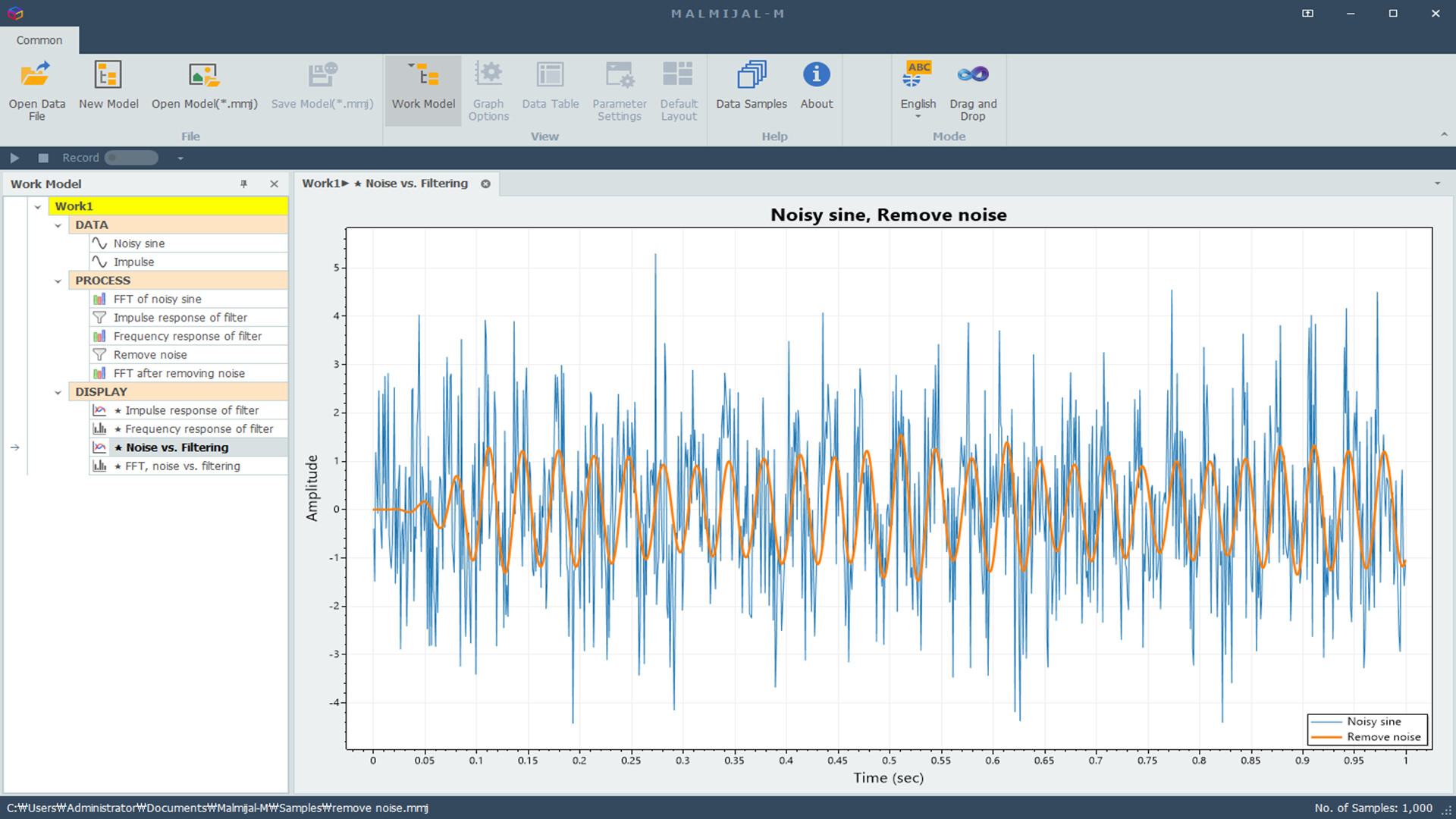Open FFT after removing noise
Image resolution: width=1456 pixels, height=819 pixels.
point(178,373)
